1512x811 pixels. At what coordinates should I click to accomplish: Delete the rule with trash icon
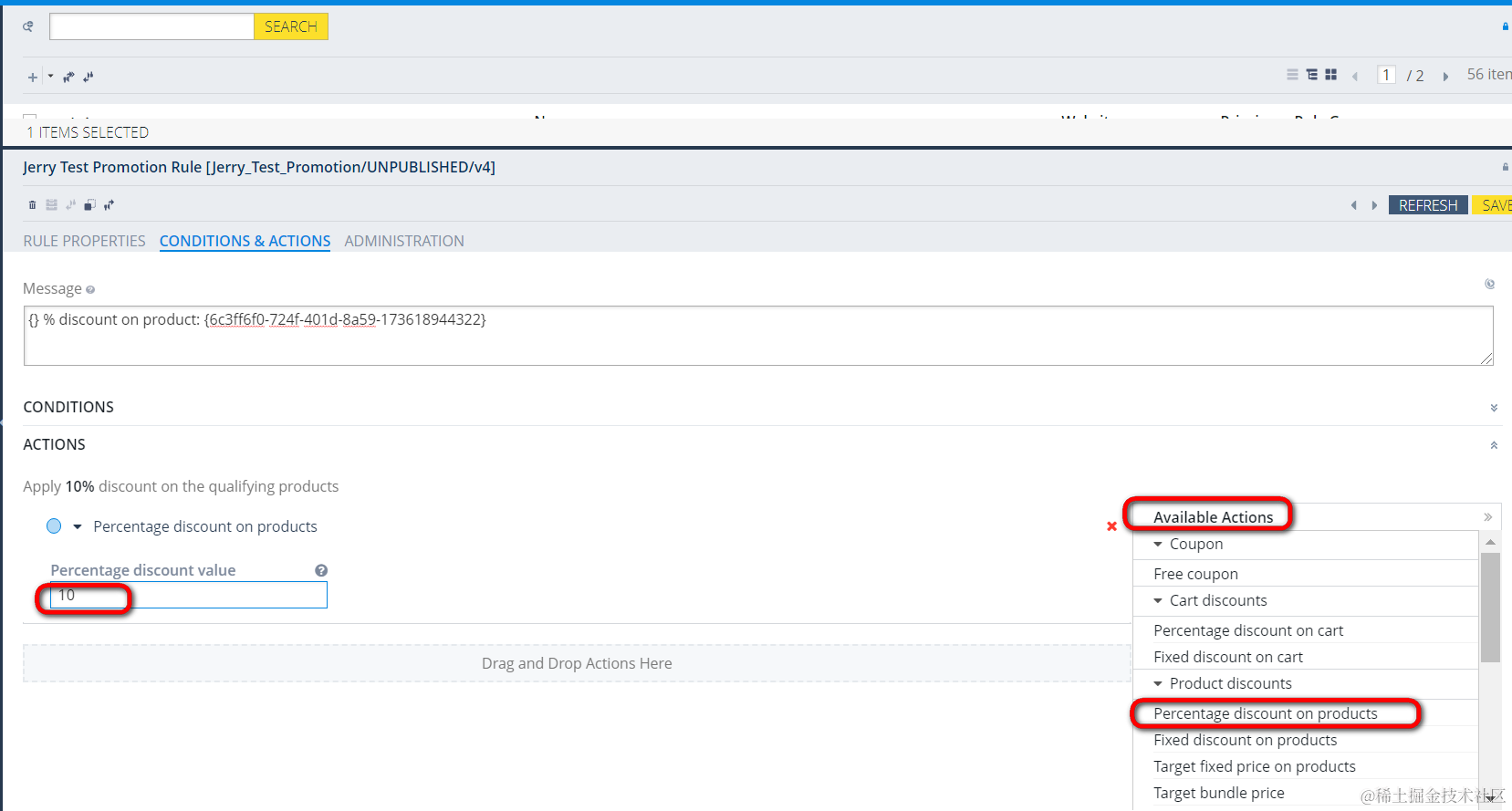click(32, 205)
